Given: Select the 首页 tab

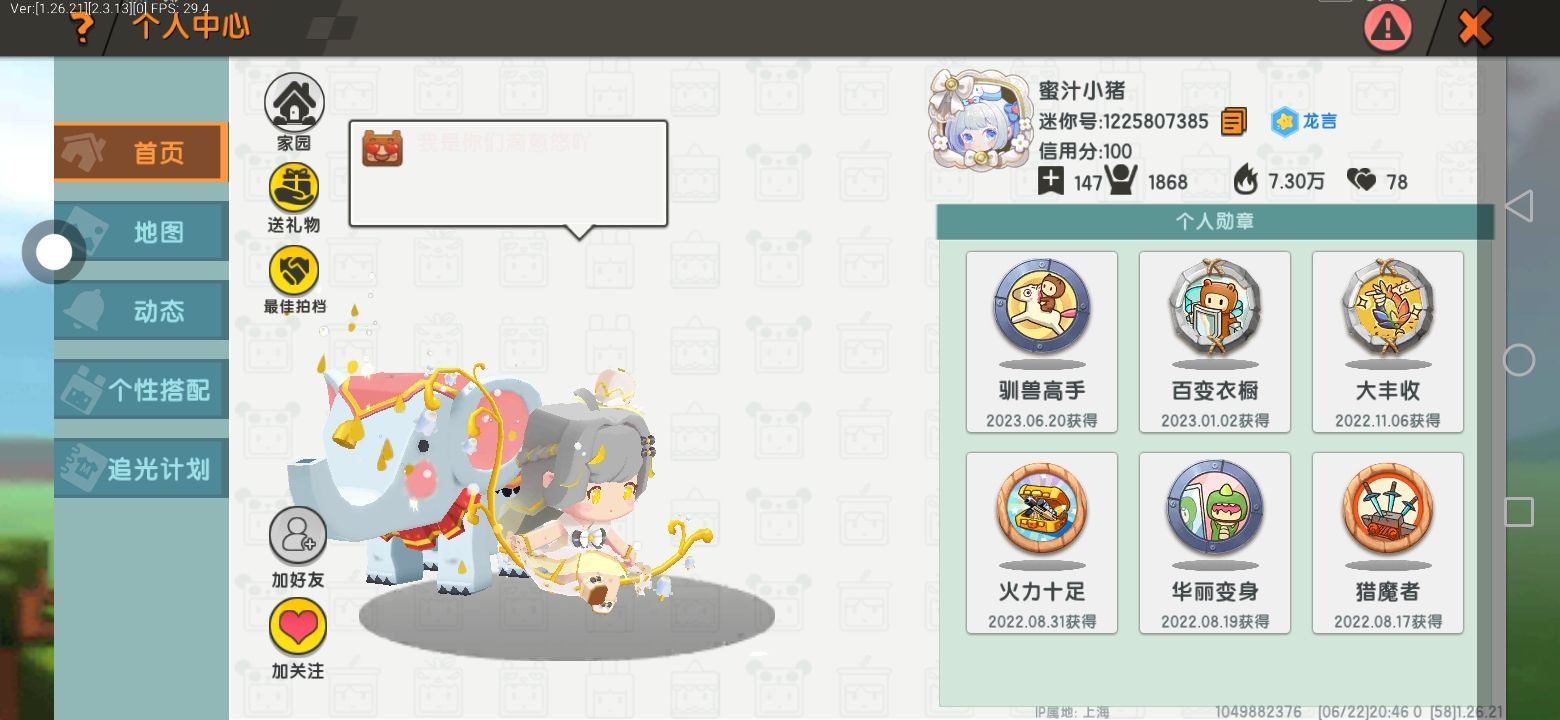Looking at the screenshot, I should [141, 153].
